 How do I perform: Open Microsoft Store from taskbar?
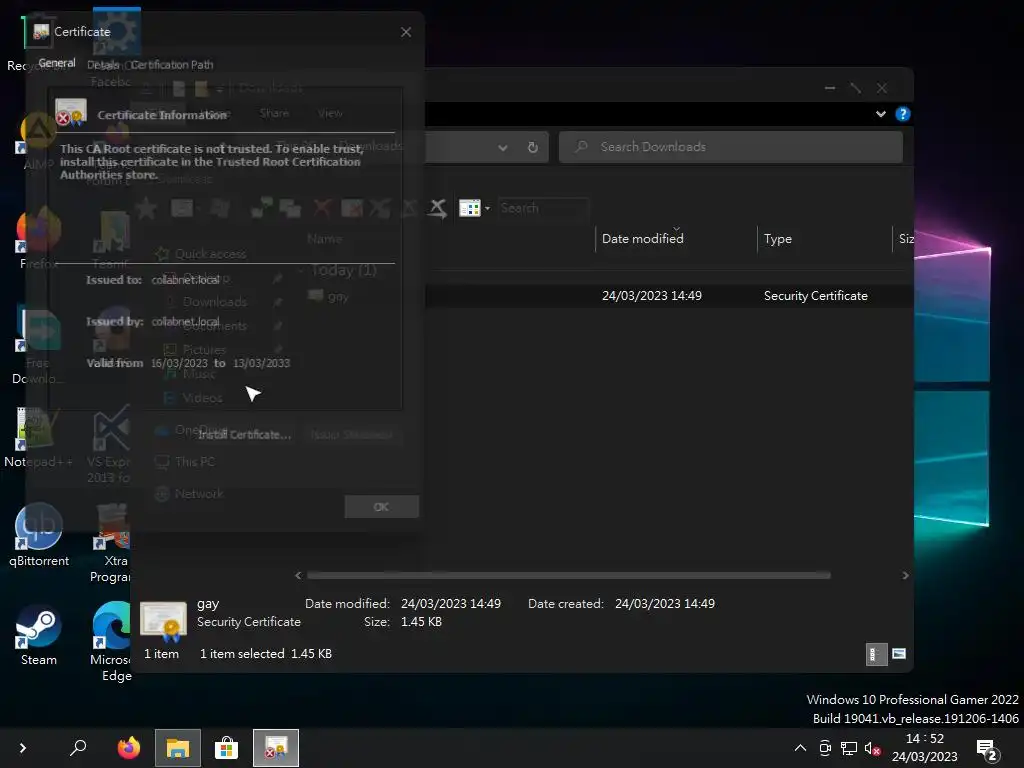(x=227, y=748)
